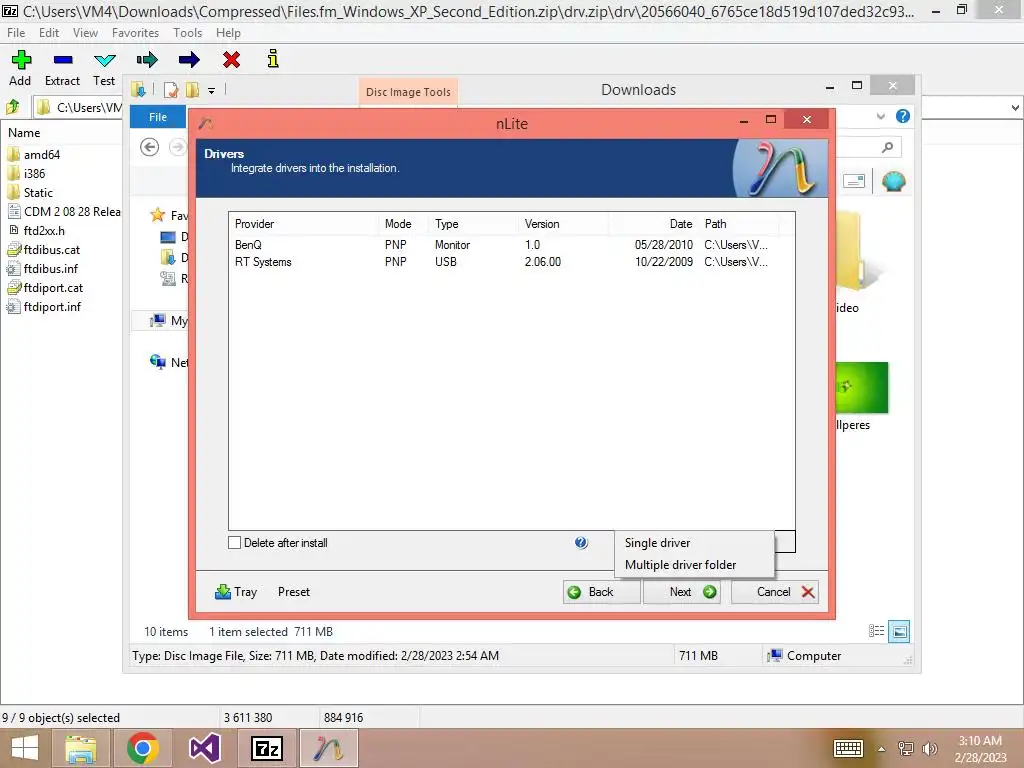Click the properties icon in Downloads quick access toolbar

(171, 90)
